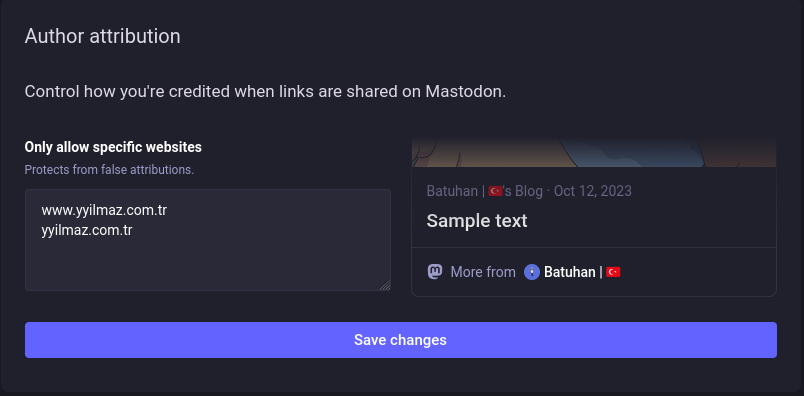Open the Sample text preview title

tap(477, 221)
